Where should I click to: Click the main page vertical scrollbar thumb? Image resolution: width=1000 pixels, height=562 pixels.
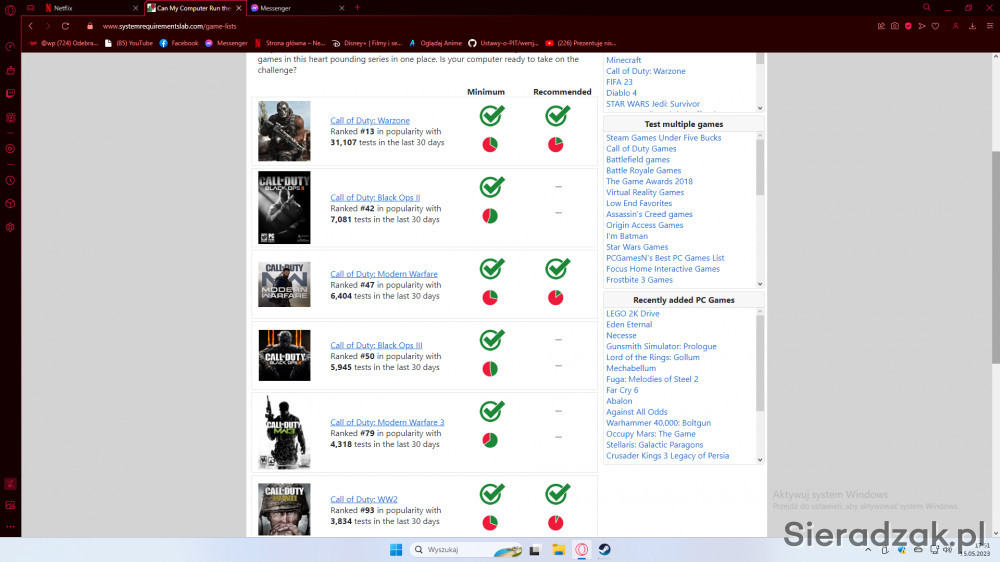coord(996,258)
